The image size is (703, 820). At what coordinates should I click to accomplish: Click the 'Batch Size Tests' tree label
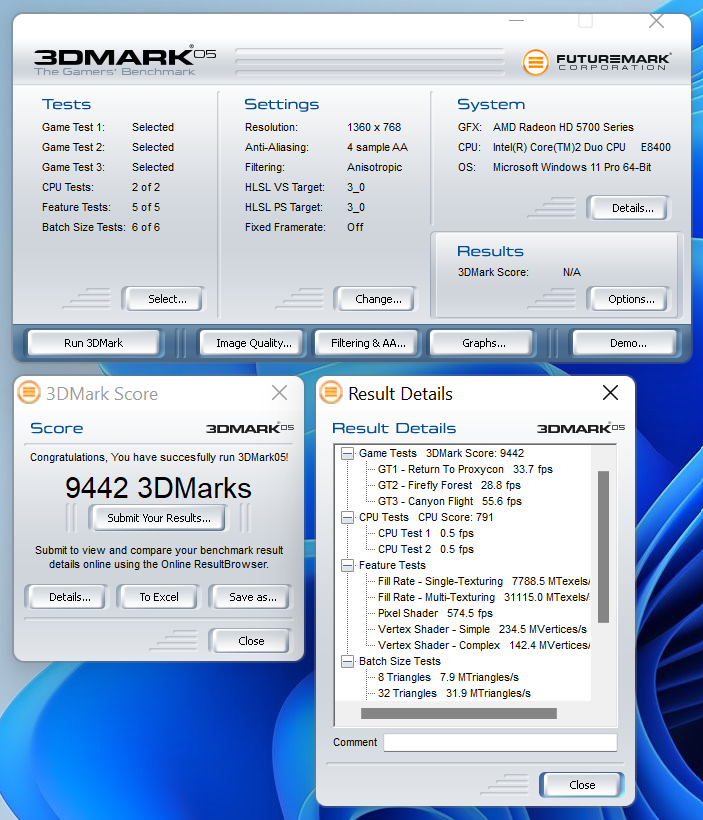pos(400,662)
